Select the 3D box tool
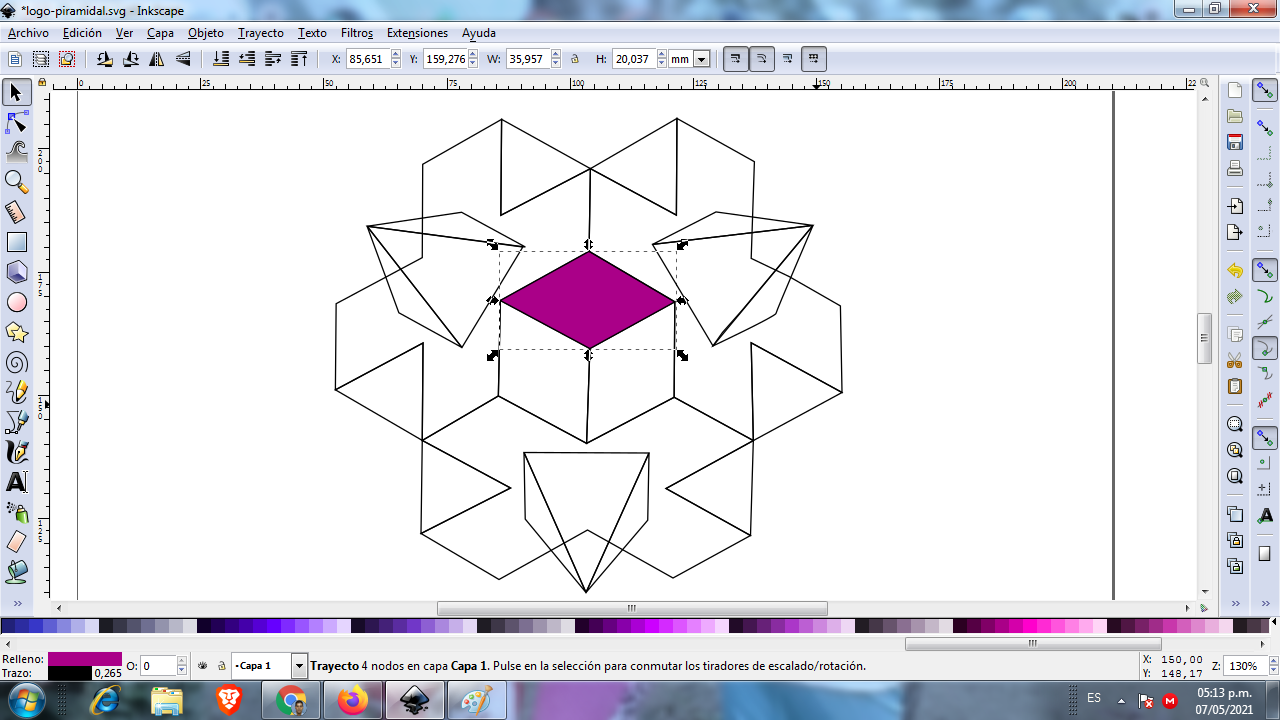This screenshot has height=720, width=1280. [x=16, y=272]
